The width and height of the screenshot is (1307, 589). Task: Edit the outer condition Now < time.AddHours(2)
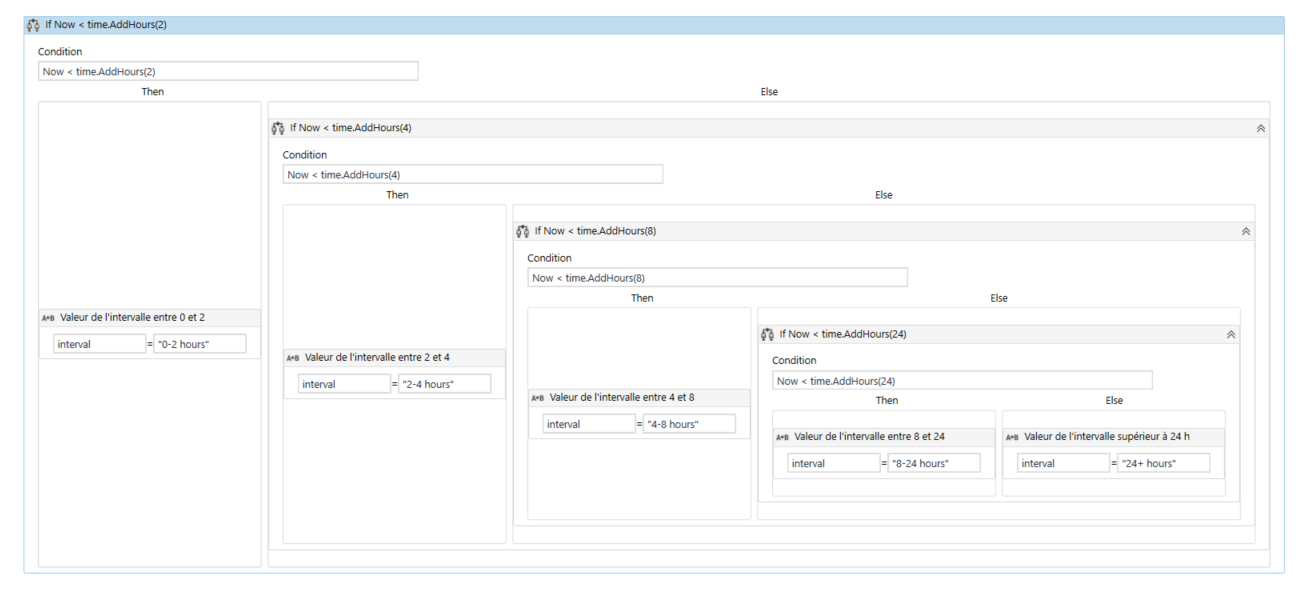pyautogui.click(x=228, y=71)
